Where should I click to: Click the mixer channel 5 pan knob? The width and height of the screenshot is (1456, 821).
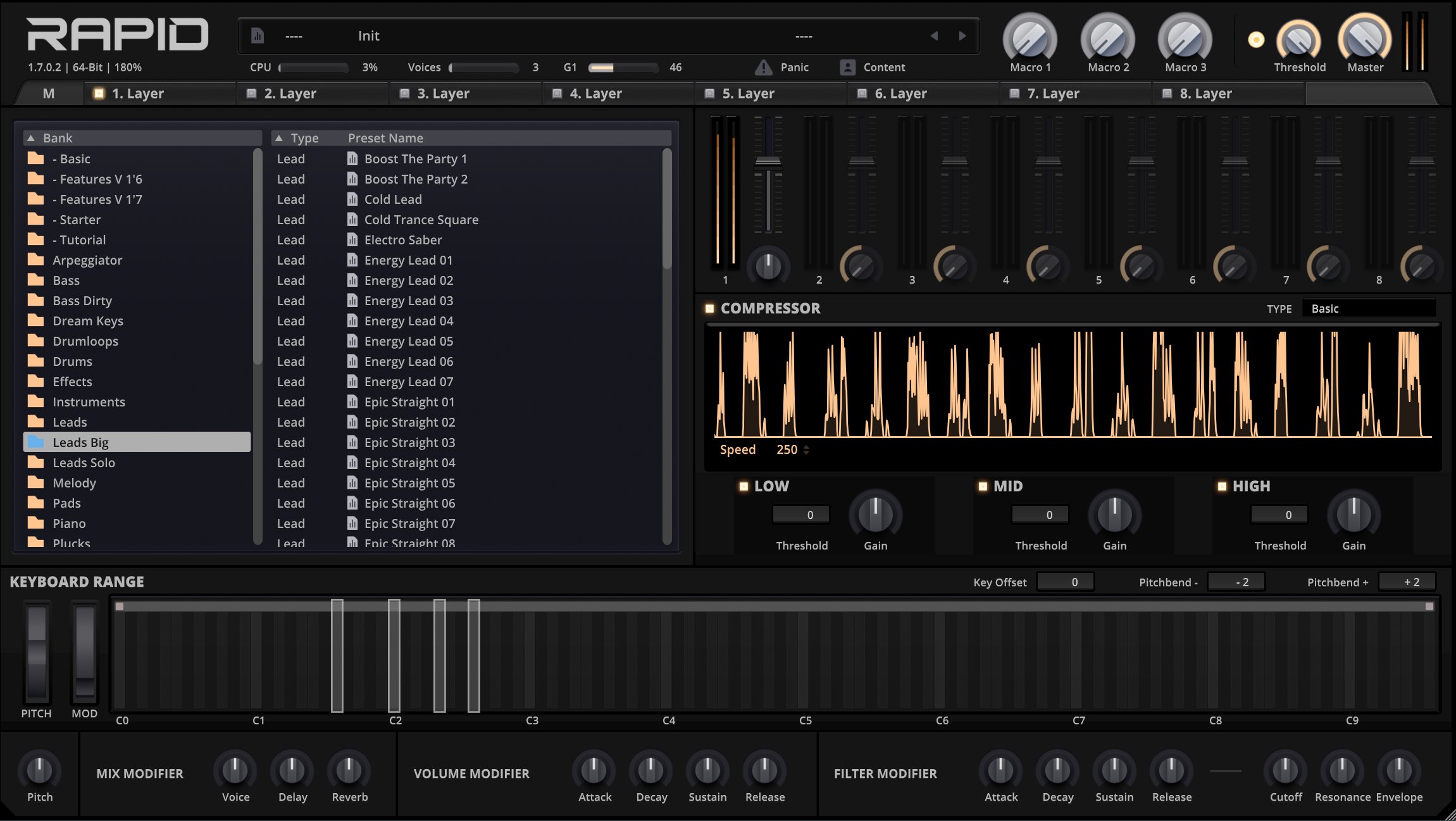pos(1141,266)
